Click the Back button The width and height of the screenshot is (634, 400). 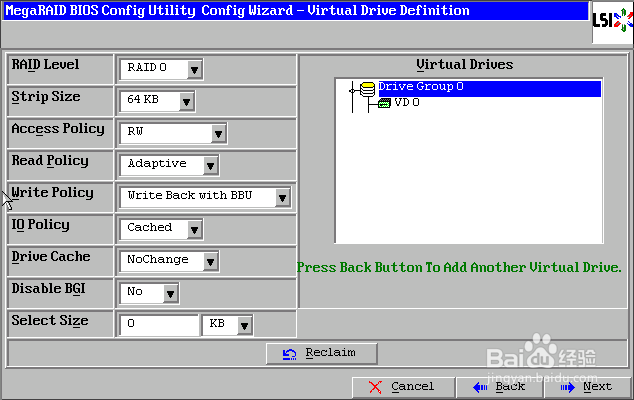500,387
